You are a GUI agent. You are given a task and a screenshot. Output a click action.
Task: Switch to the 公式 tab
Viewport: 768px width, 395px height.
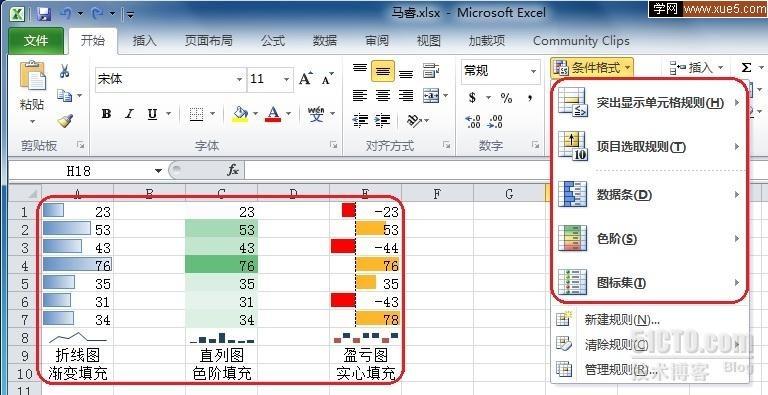[x=273, y=41]
